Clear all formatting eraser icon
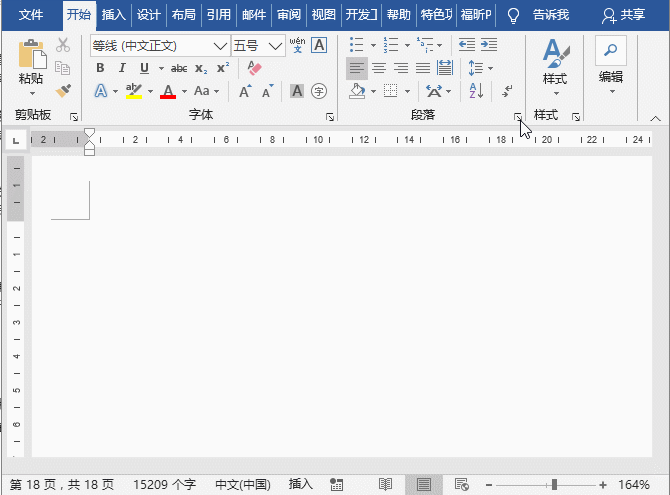The height and width of the screenshot is (495, 670). tap(254, 68)
